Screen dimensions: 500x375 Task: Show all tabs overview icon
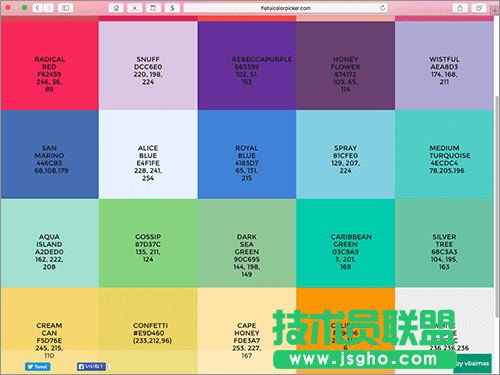[479, 8]
